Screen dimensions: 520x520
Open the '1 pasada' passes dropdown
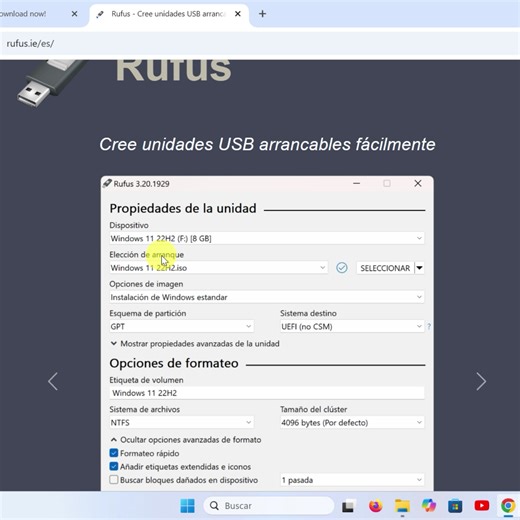[x=352, y=480]
